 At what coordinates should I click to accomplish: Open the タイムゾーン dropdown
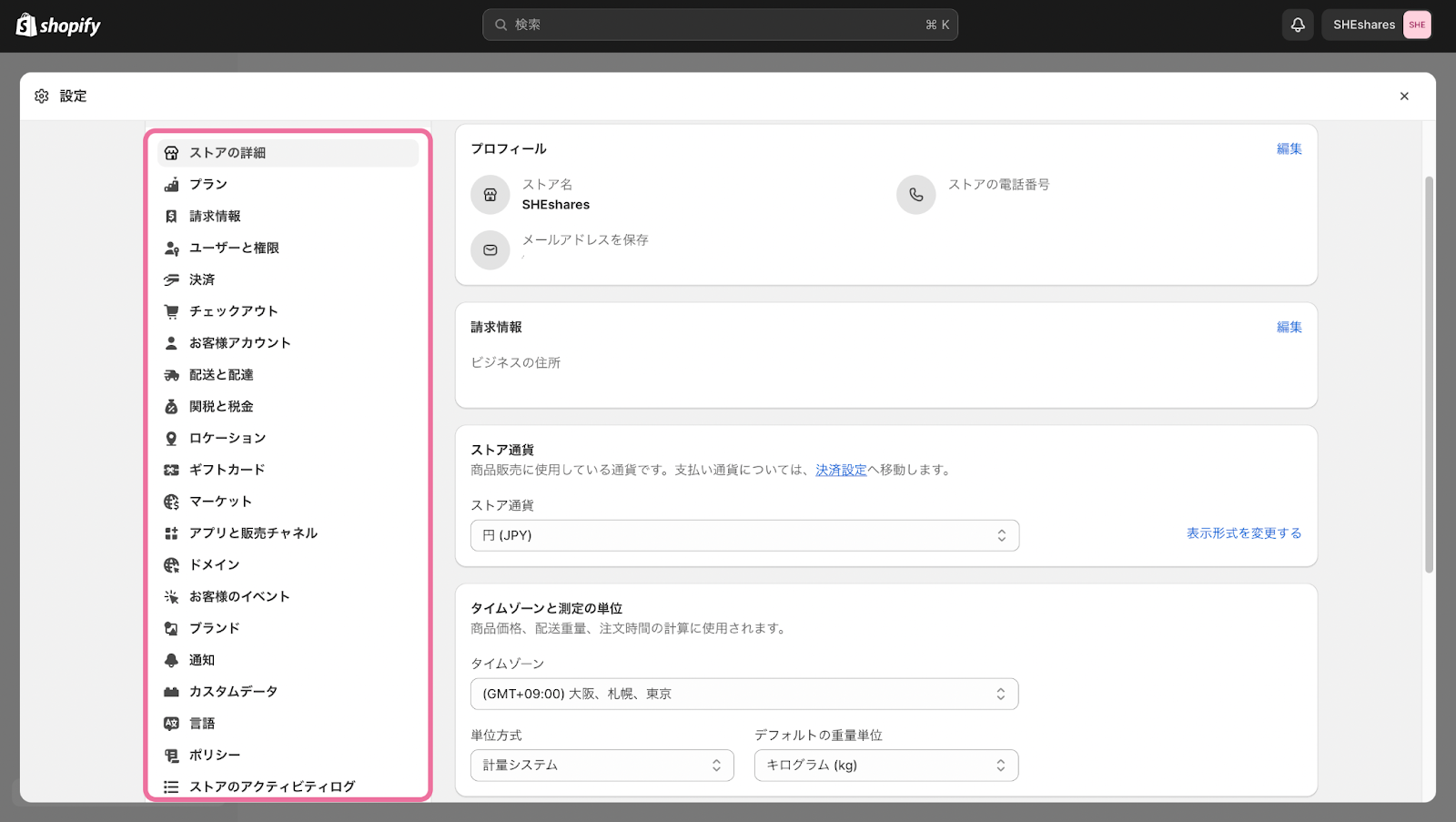744,694
